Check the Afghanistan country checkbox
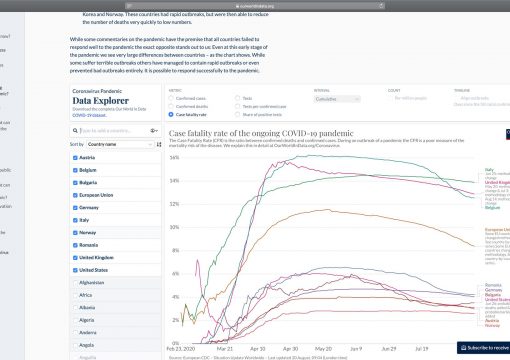Image resolution: width=510 pixels, height=360 pixels. point(75,283)
